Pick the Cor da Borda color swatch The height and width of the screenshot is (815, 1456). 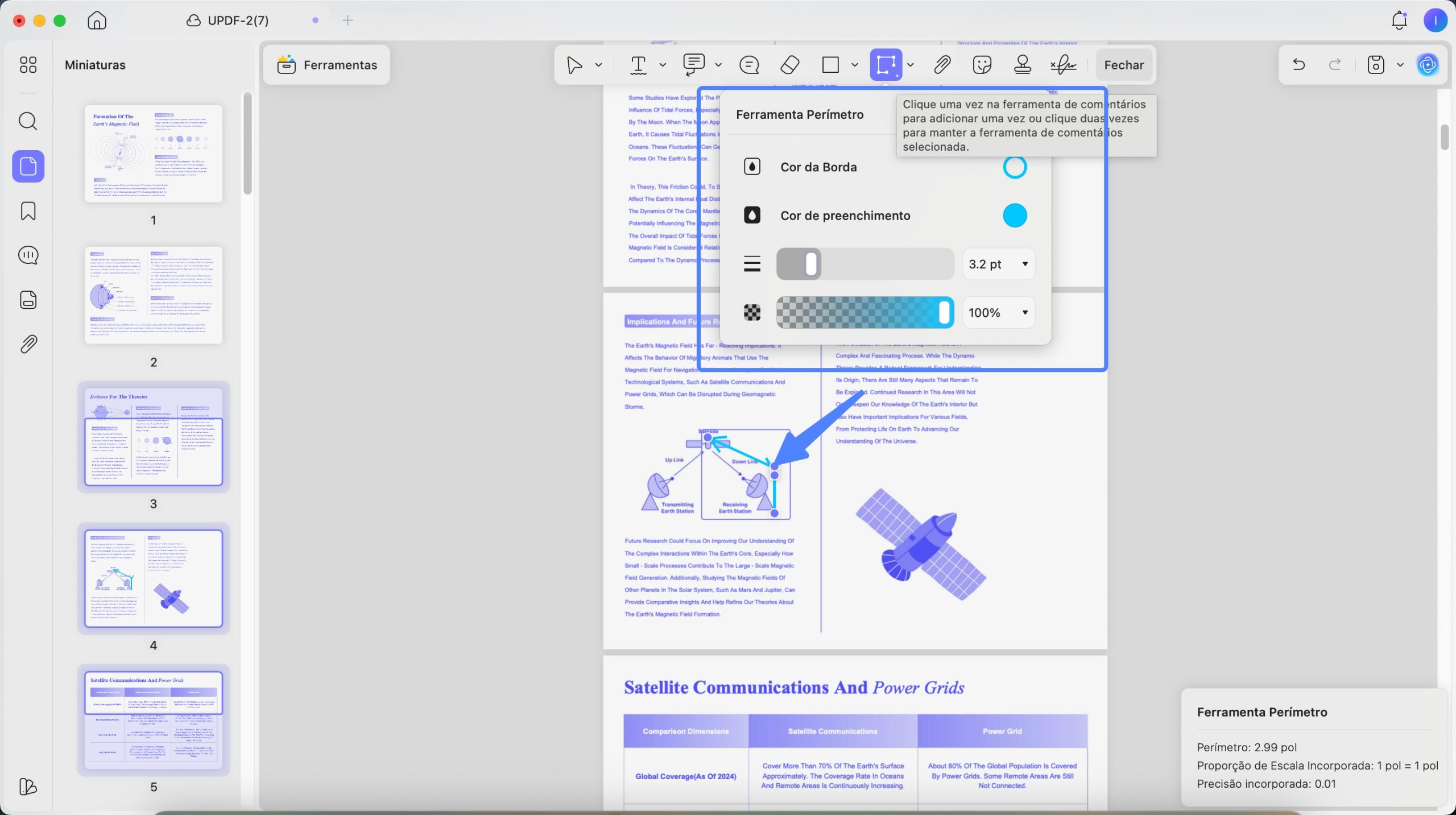tap(1015, 167)
